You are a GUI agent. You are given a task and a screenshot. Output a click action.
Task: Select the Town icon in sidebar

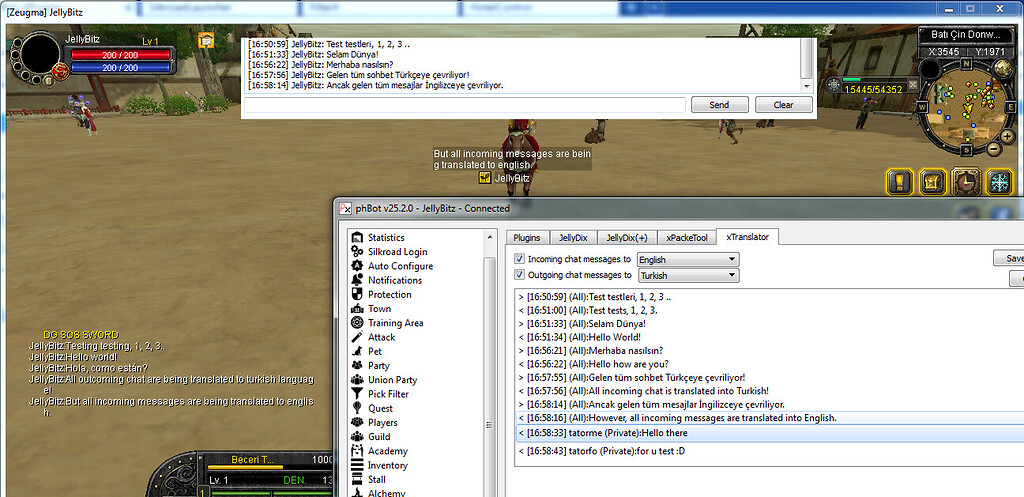(x=357, y=309)
